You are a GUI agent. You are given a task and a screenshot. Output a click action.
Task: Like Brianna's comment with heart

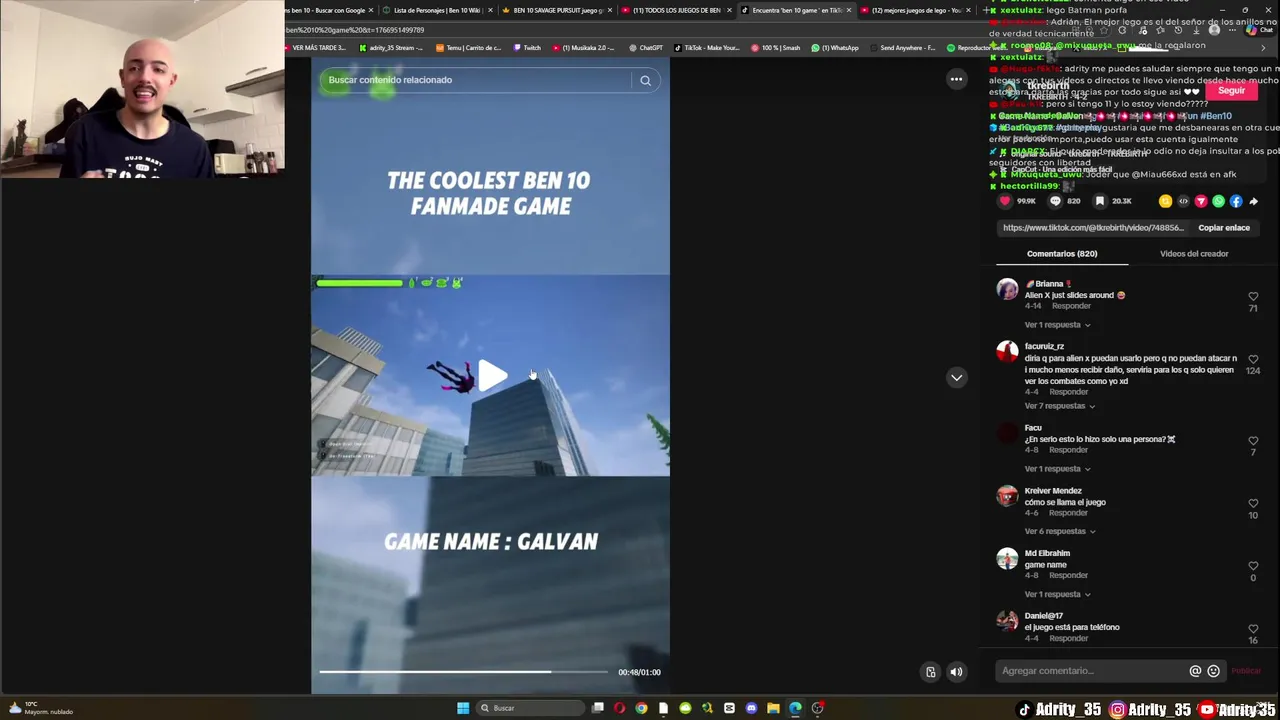(1253, 297)
